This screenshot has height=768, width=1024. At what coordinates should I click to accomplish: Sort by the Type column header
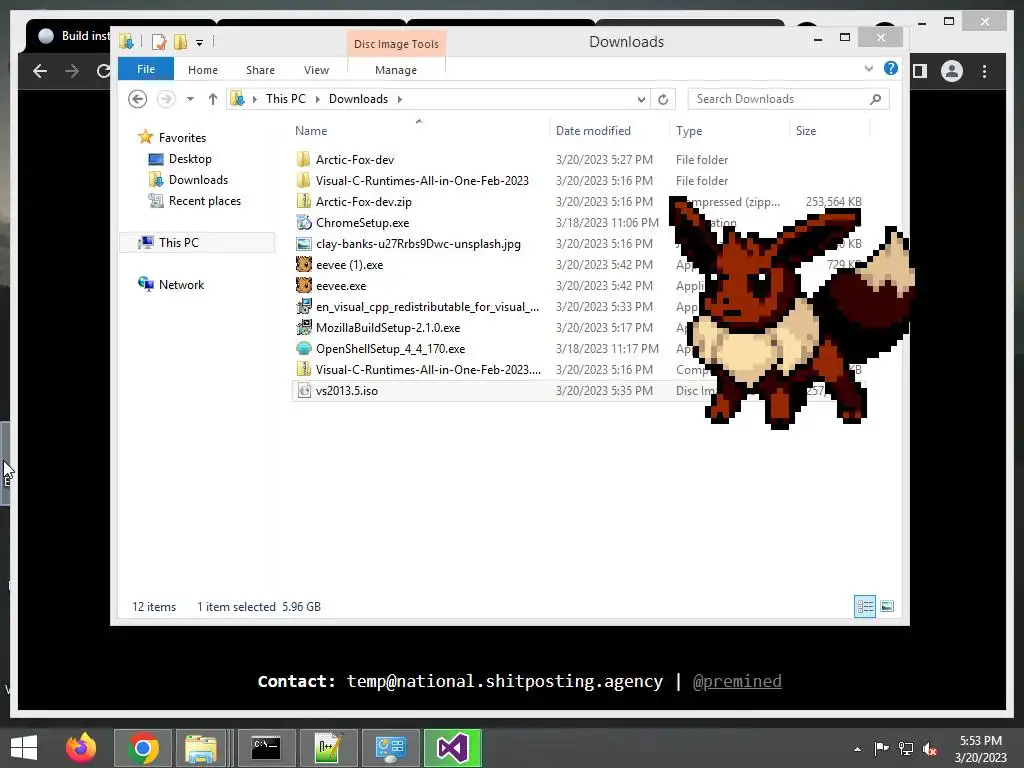[x=689, y=131]
